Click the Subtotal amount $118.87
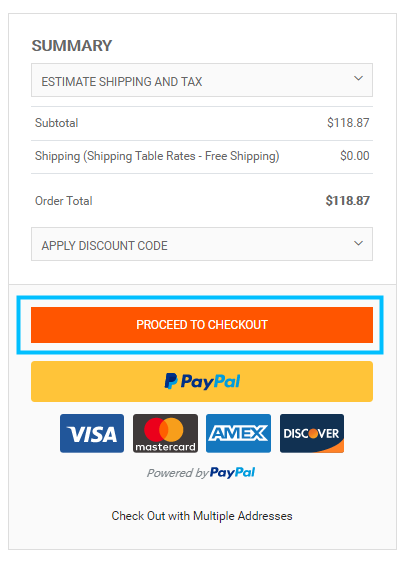The width and height of the screenshot is (409, 561). pyautogui.click(x=348, y=123)
